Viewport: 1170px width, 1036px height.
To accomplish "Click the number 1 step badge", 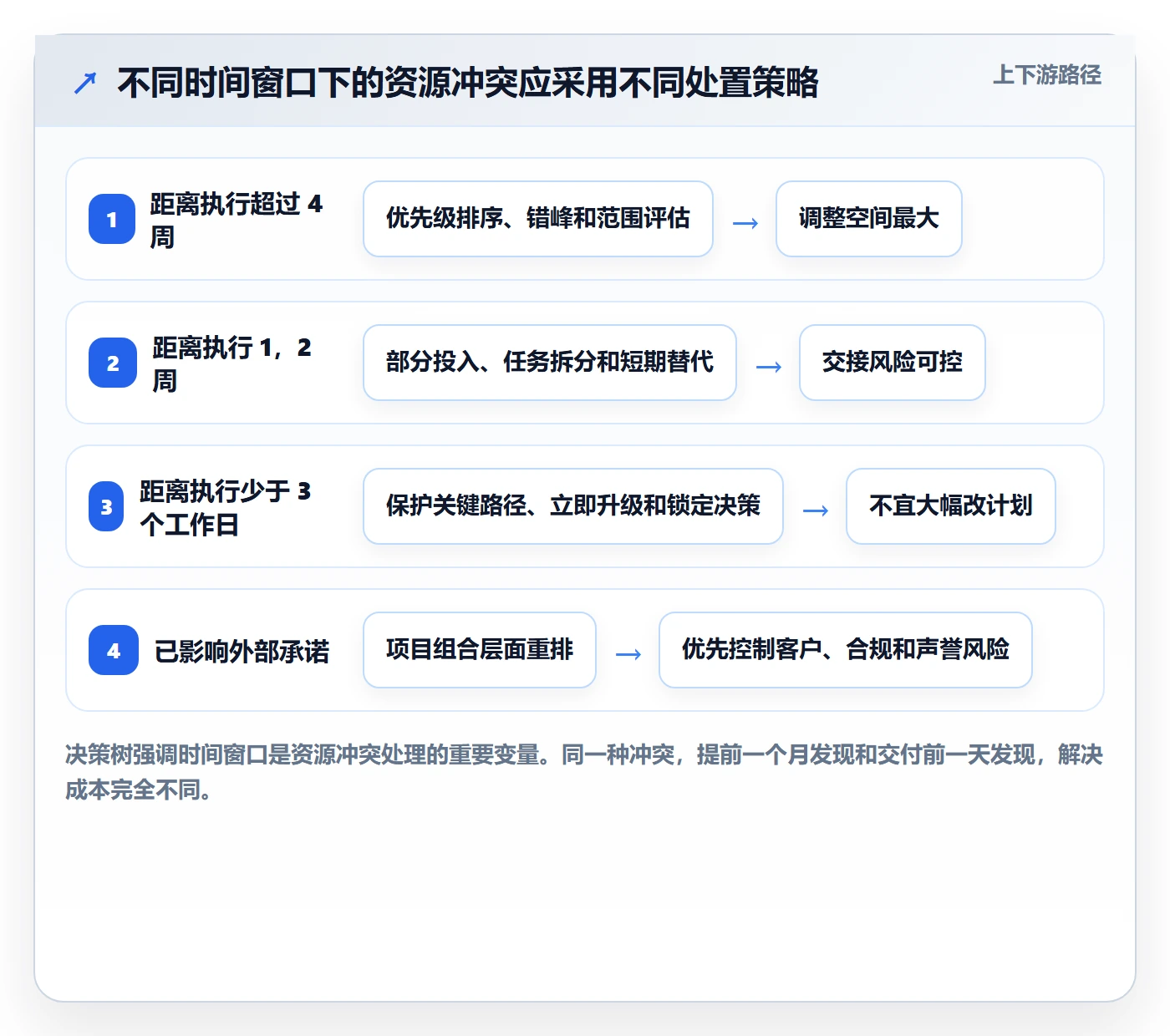I will click(112, 219).
